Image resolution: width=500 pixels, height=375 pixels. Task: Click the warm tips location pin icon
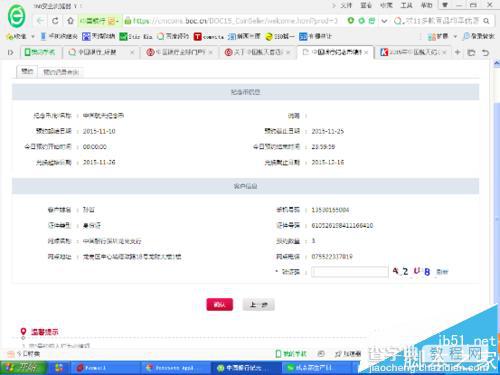coord(23,332)
